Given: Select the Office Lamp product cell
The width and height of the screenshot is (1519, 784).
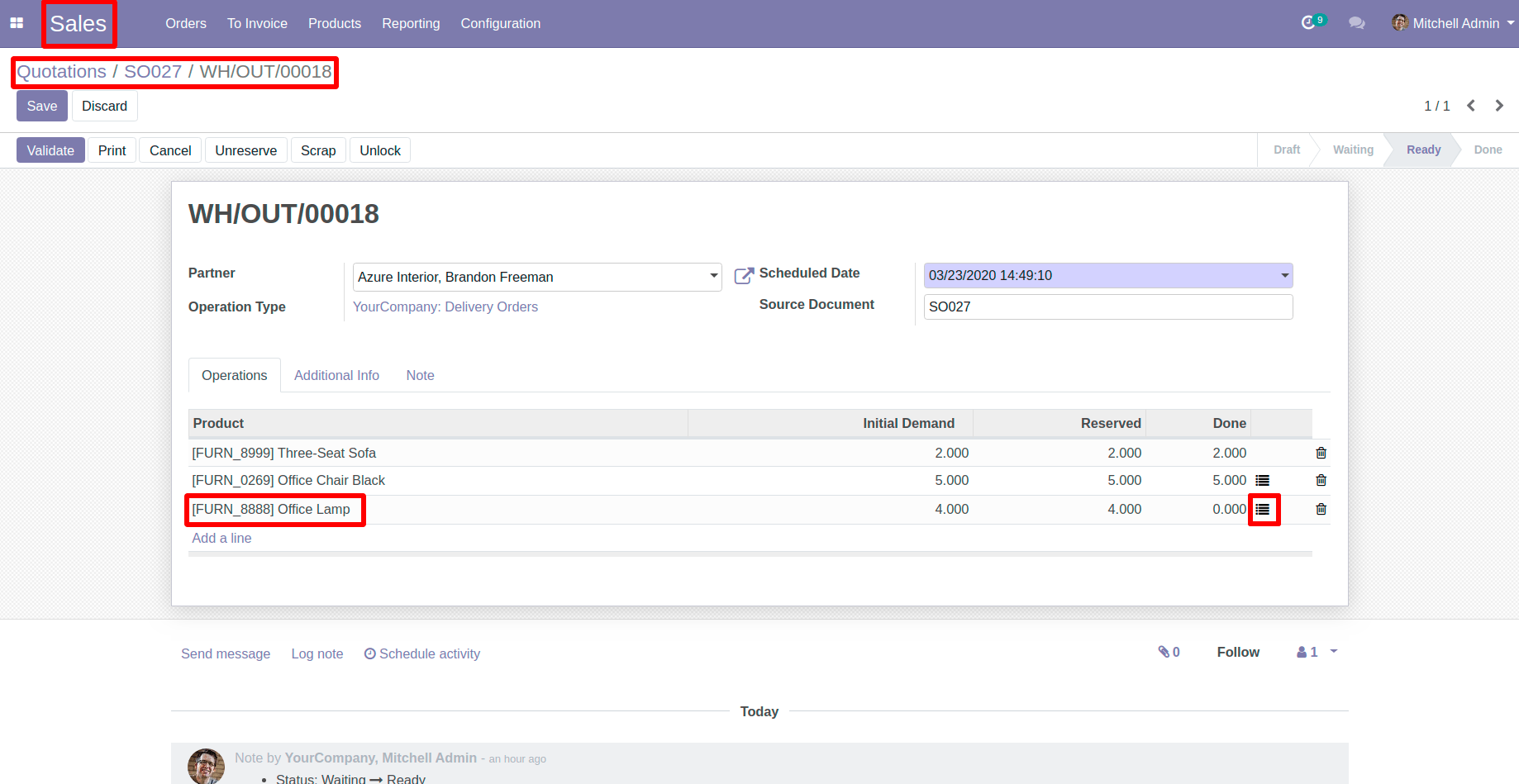Looking at the screenshot, I should pos(438,509).
